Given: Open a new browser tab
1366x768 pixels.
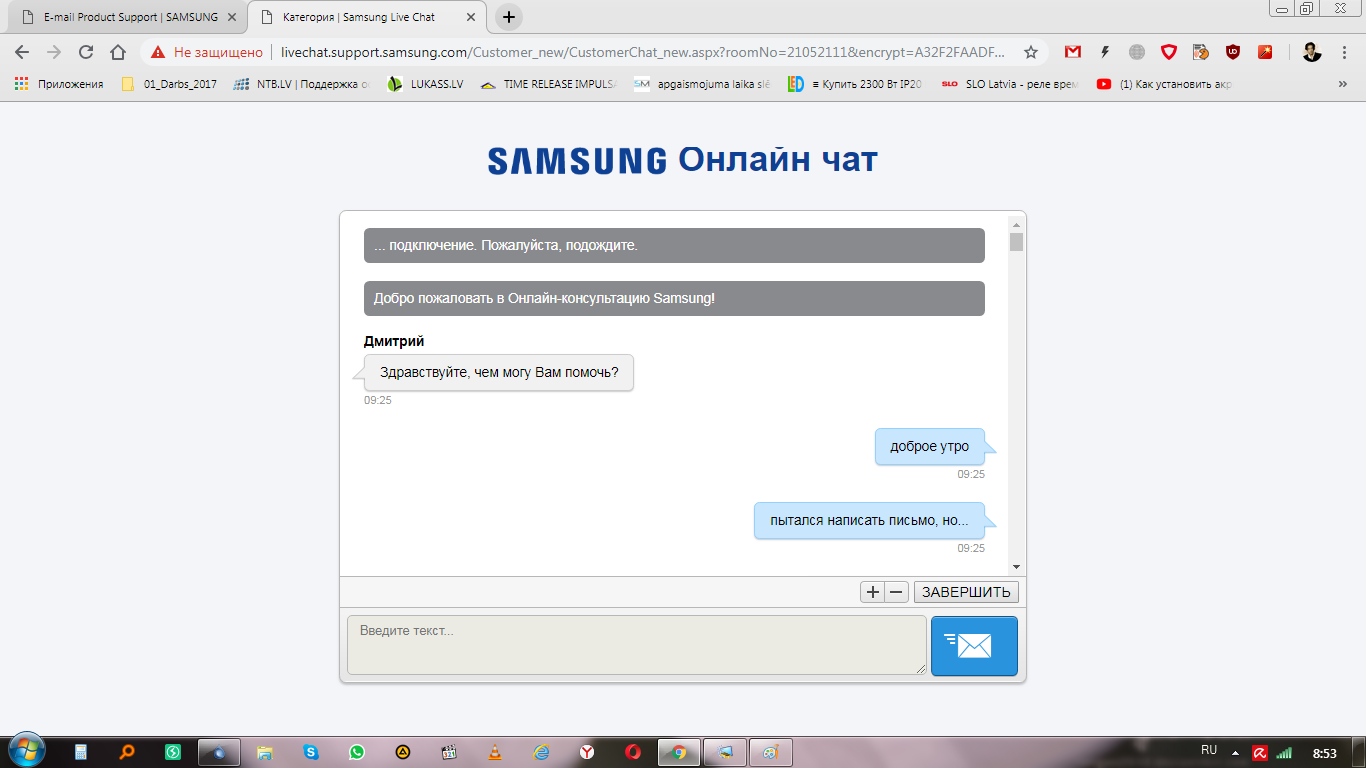Looking at the screenshot, I should (x=509, y=17).
